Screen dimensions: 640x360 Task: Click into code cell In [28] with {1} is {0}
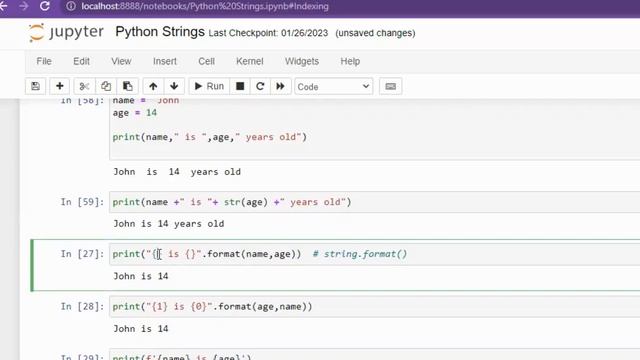pos(374,307)
